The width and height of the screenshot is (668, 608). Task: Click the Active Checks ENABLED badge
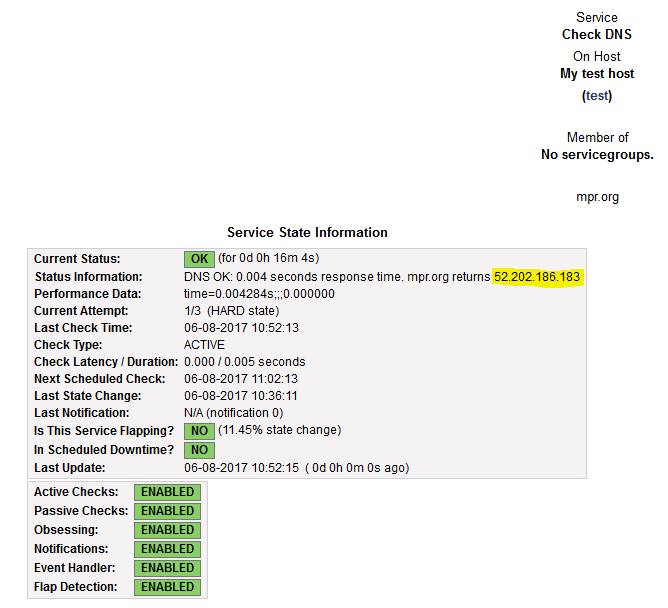click(167, 492)
